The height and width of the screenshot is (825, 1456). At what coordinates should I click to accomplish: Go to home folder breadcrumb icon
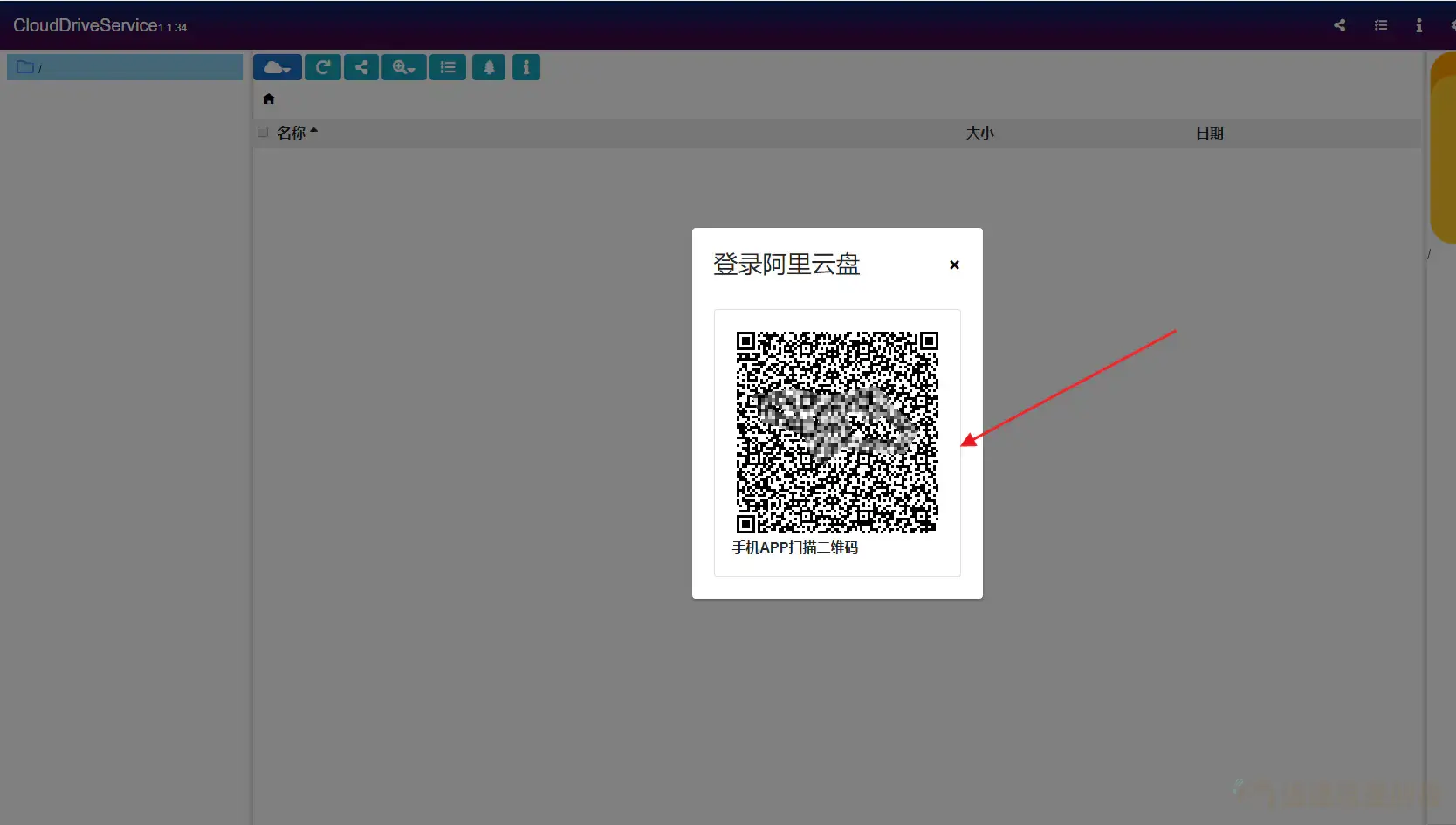(269, 99)
